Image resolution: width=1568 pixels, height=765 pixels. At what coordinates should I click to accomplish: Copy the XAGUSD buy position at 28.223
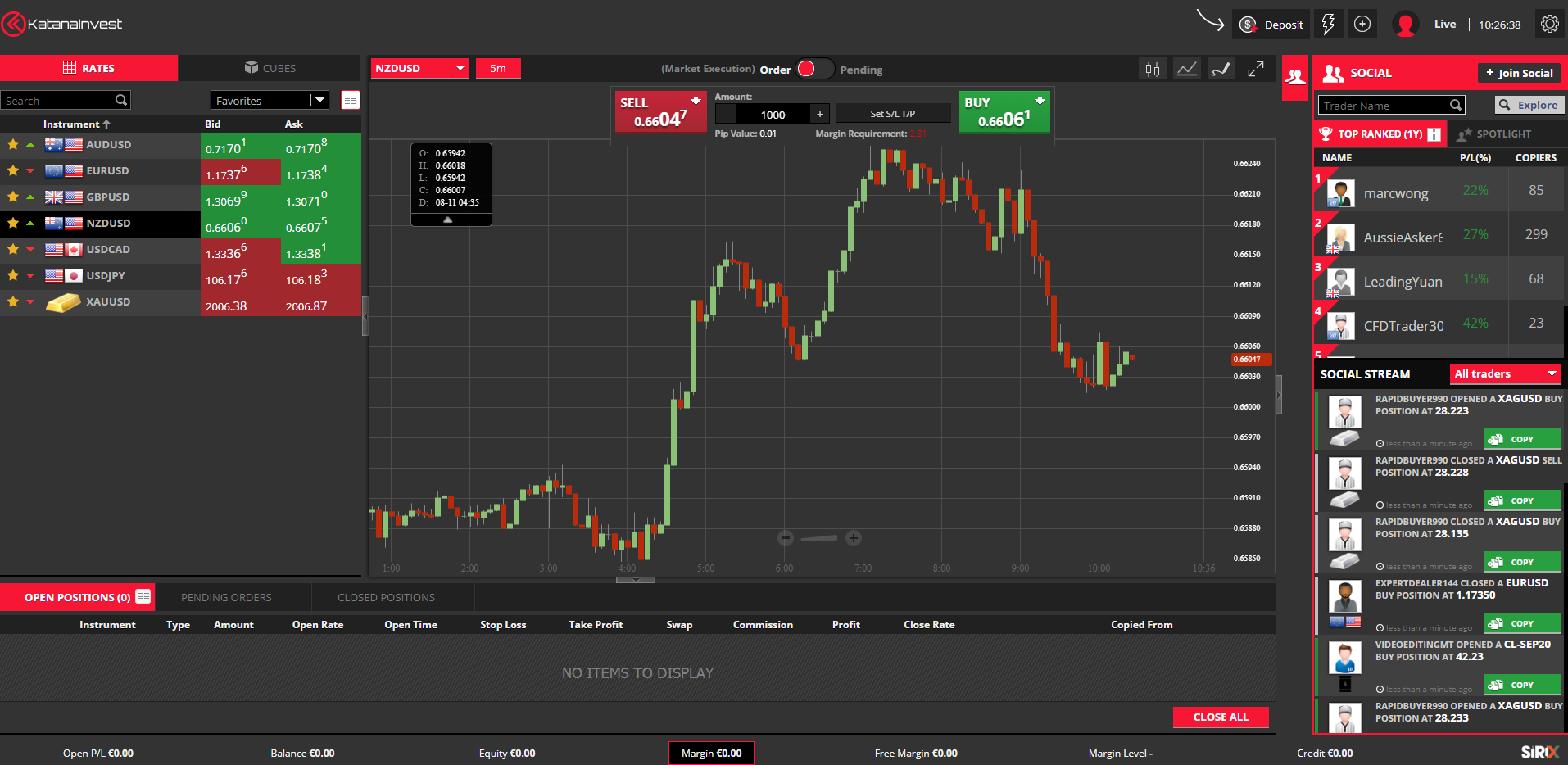[1522, 439]
